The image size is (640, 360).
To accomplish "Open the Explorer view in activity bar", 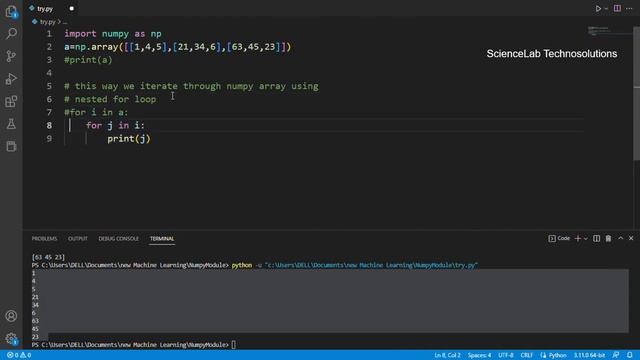I will (11, 11).
